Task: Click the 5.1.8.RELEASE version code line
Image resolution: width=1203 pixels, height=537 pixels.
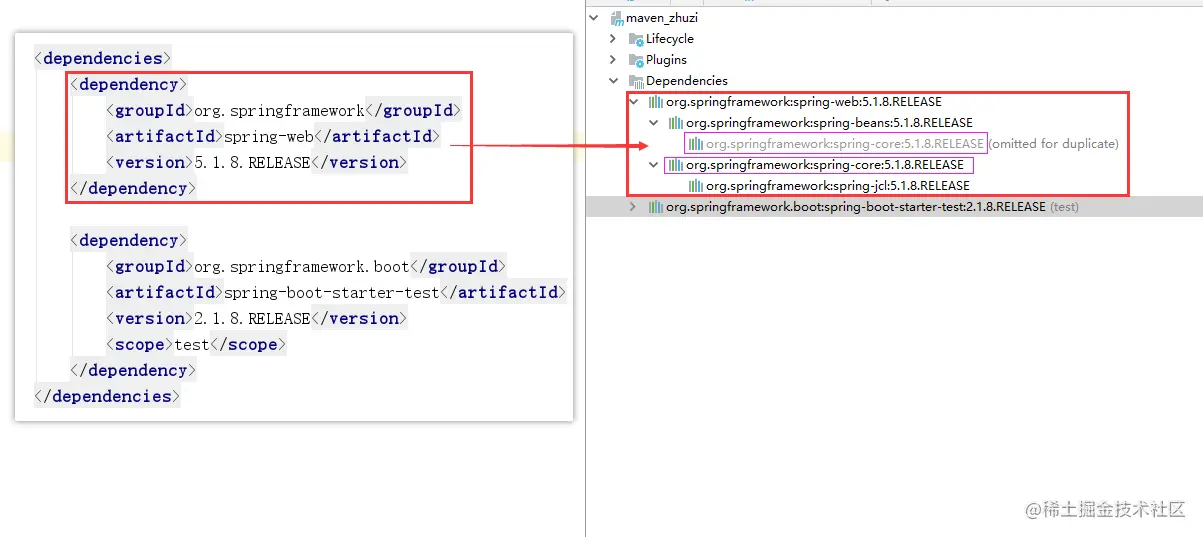Action: tap(256, 162)
